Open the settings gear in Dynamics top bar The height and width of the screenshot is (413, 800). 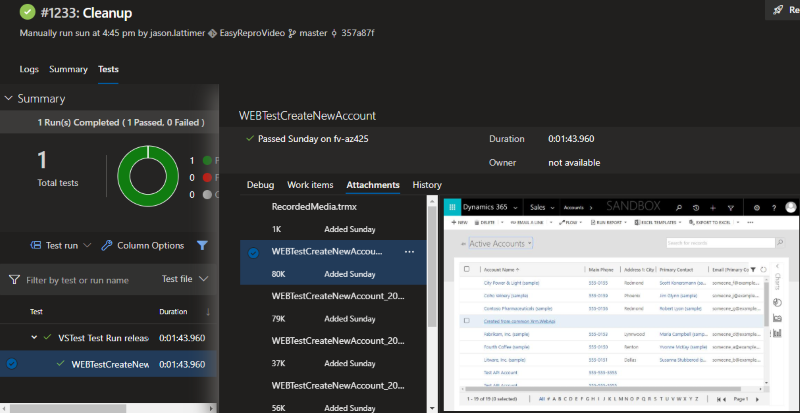coord(757,208)
